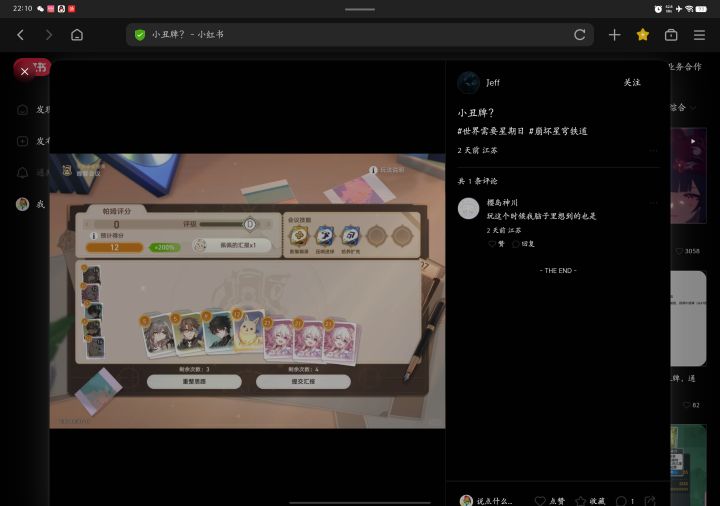Screen dimensions: 720x506
Task: Reload the page with refresh icon
Action: coord(579,35)
